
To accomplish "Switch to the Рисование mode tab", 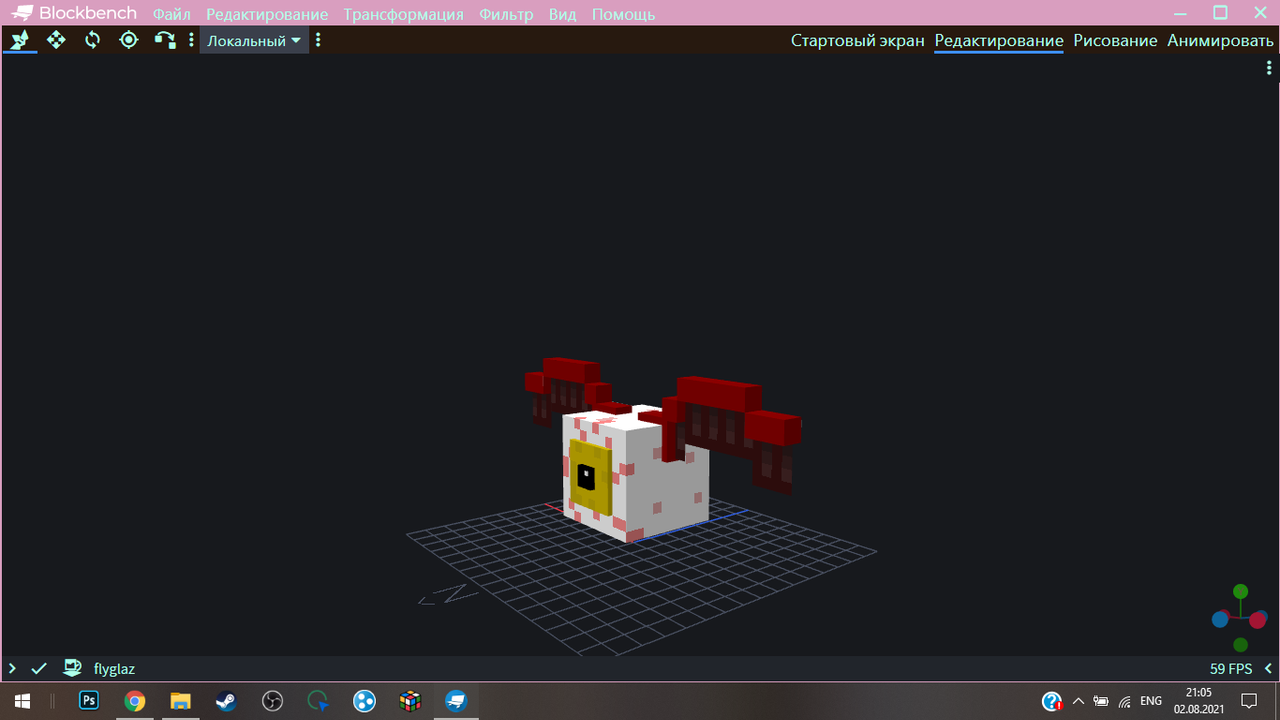I will (1115, 41).
